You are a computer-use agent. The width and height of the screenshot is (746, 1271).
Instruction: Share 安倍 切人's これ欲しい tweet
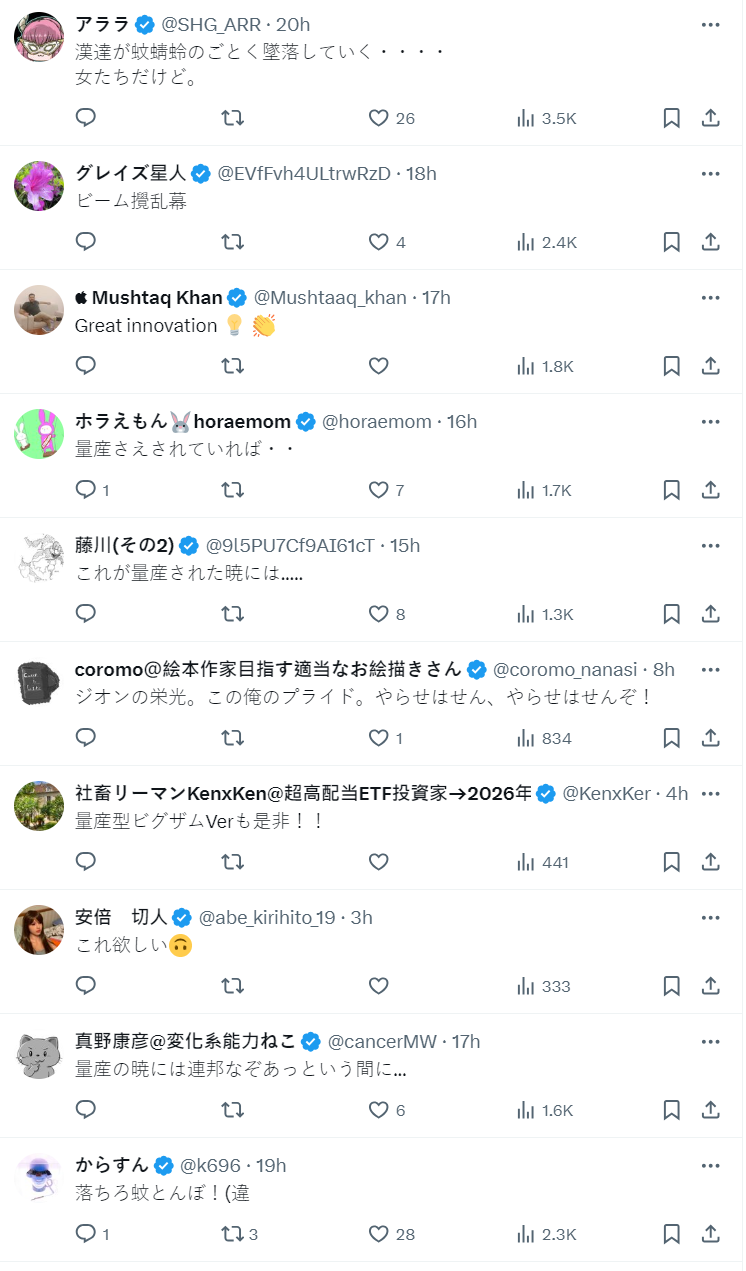tap(710, 986)
